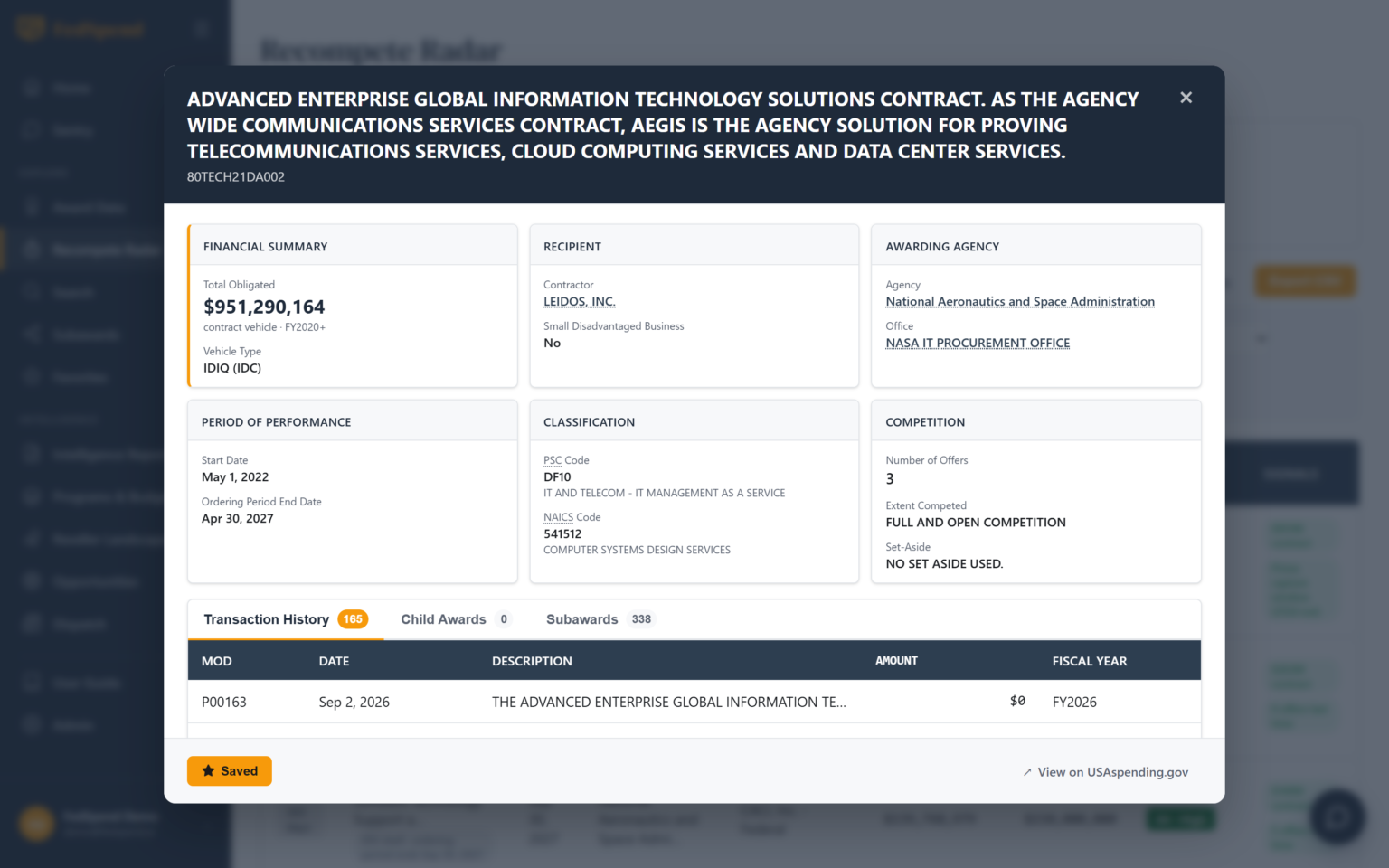Open NASA IT PROCUREMENT OFFICE link
Screen dimensions: 1389x868
point(978,344)
